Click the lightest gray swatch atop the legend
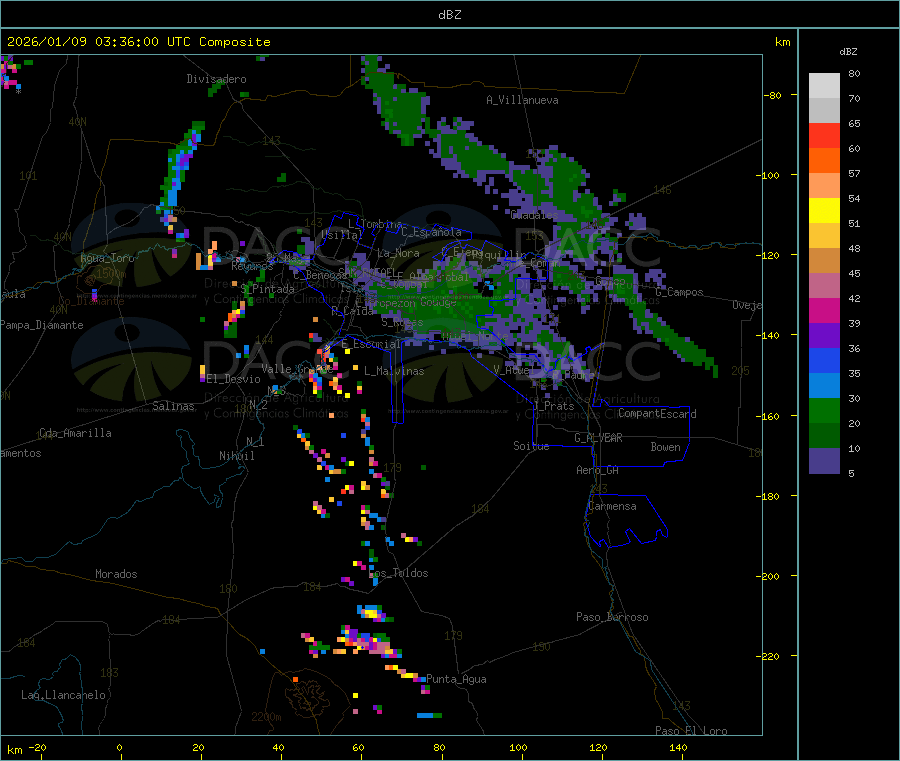 coord(824,85)
